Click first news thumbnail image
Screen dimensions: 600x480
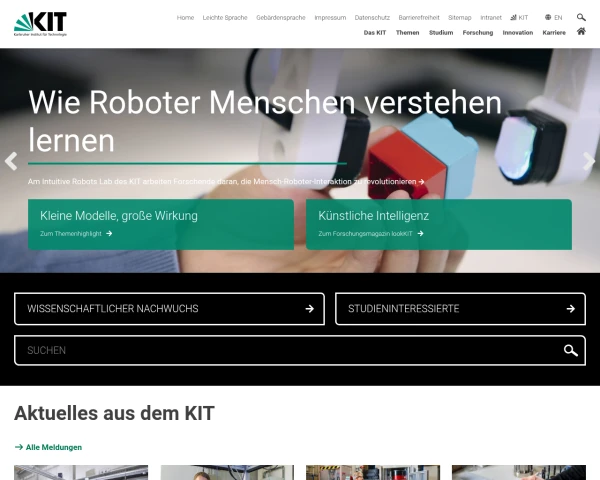click(x=81, y=472)
